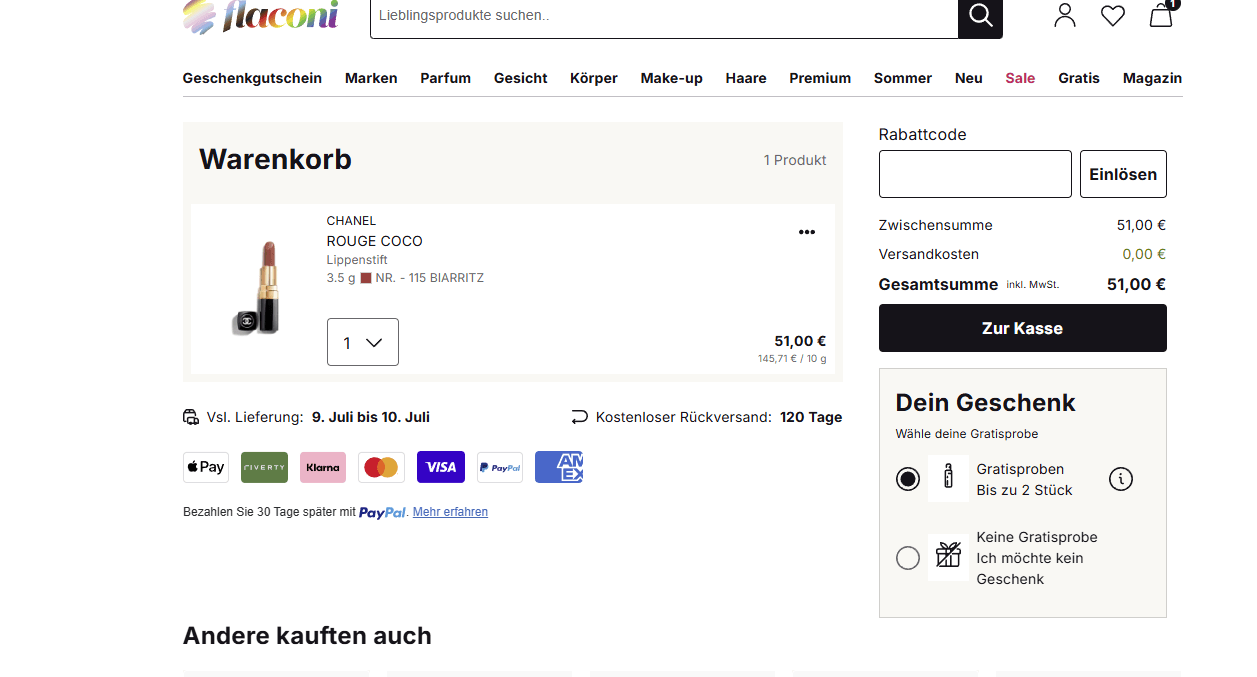Click the PayPal payment badge
Image resolution: width=1257 pixels, height=677 pixels.
[x=500, y=467]
